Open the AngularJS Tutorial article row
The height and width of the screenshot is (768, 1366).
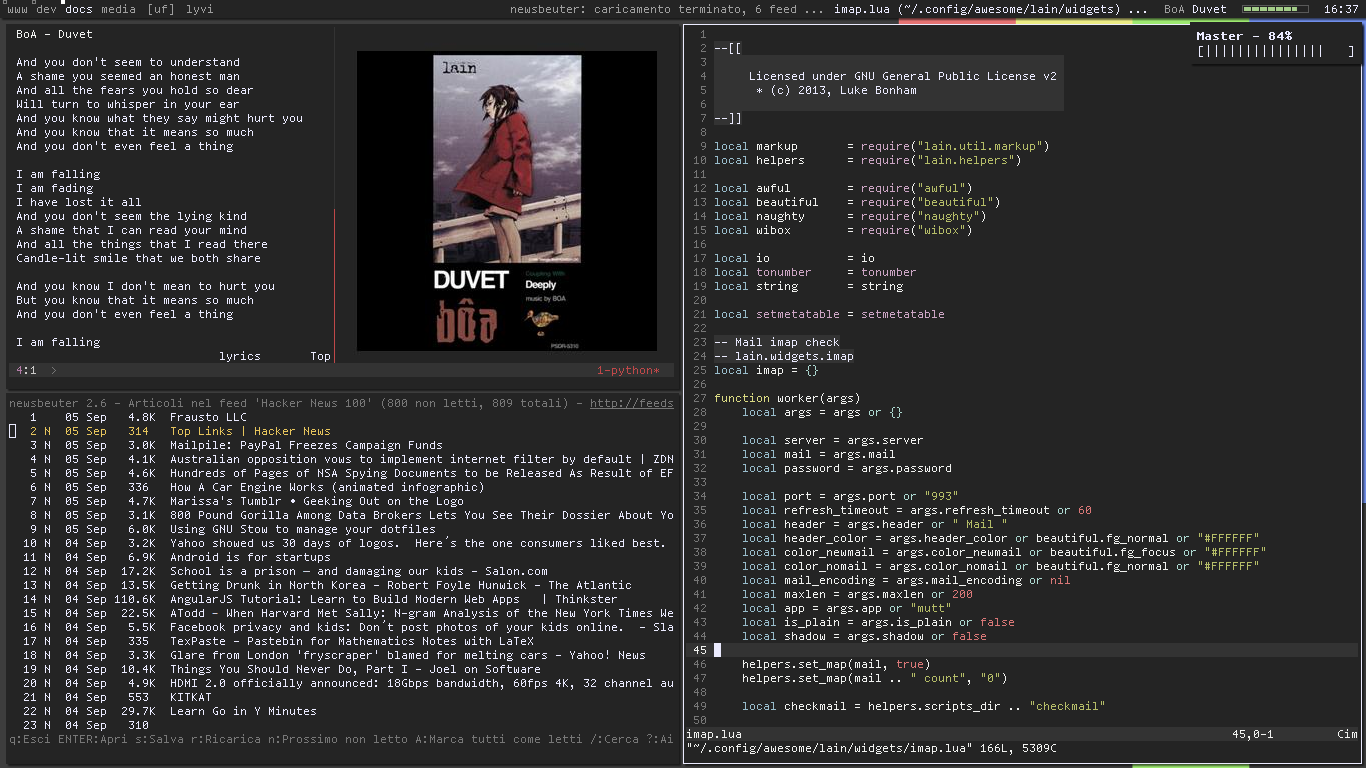341,599
